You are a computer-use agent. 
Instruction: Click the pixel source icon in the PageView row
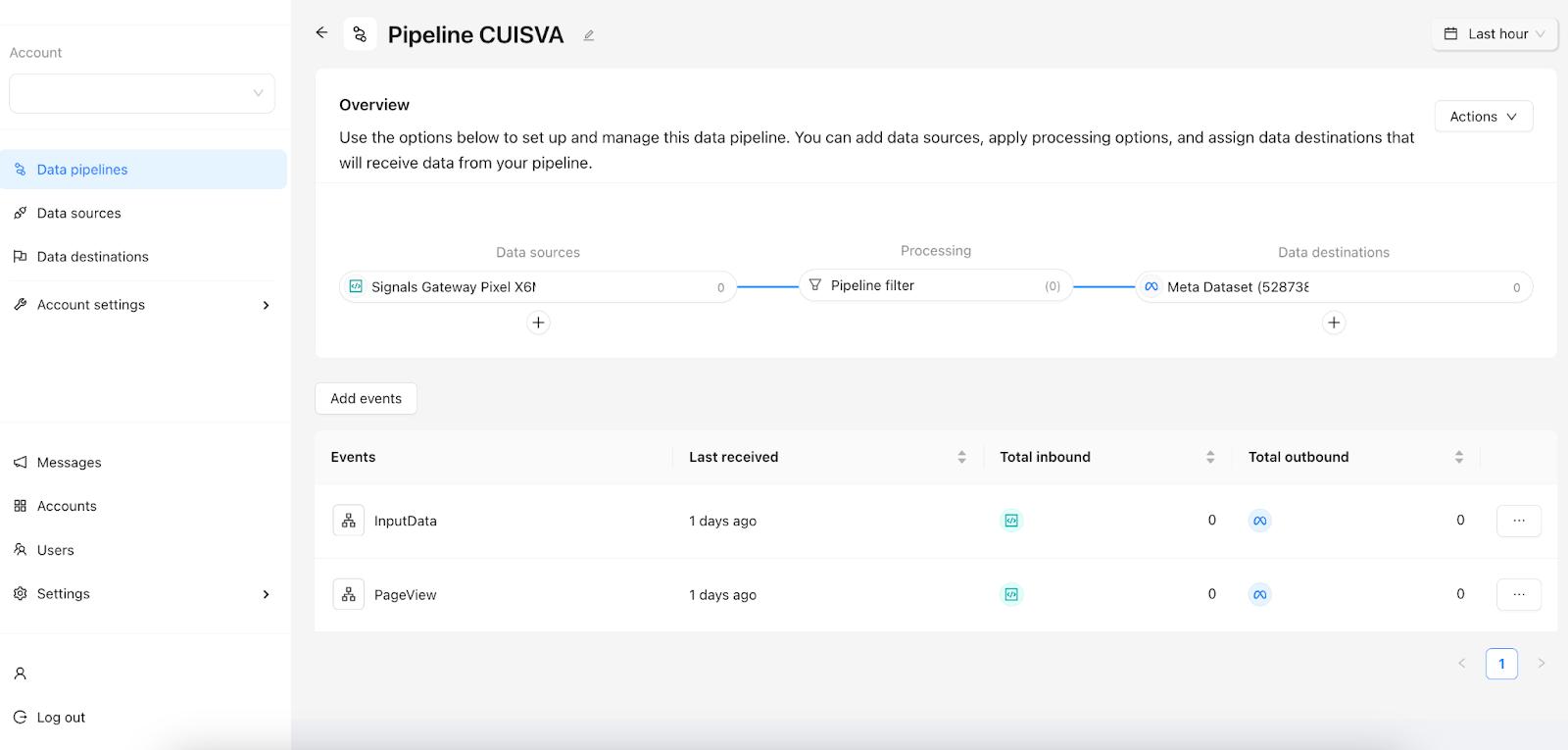(1011, 594)
